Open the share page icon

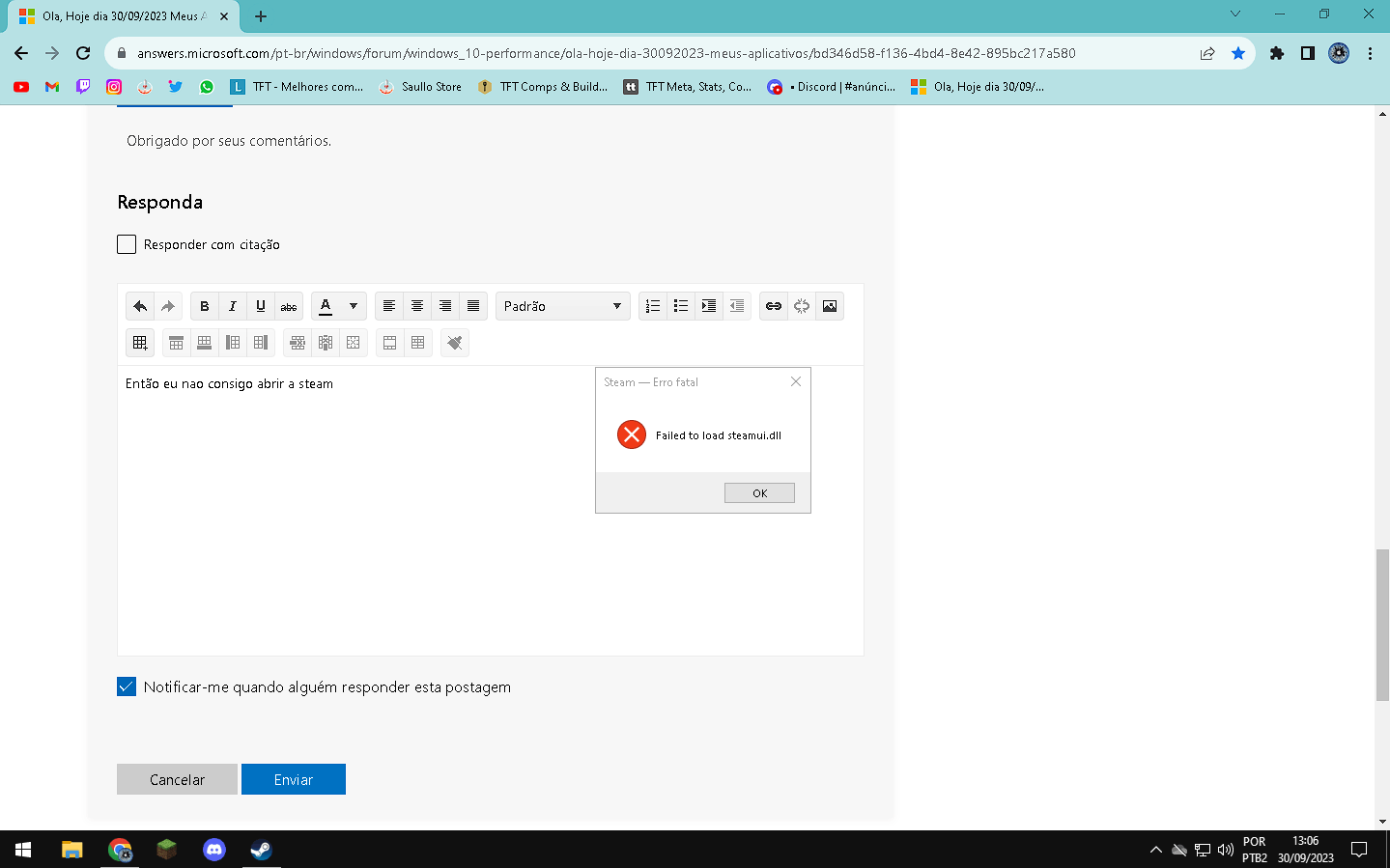(x=1207, y=53)
